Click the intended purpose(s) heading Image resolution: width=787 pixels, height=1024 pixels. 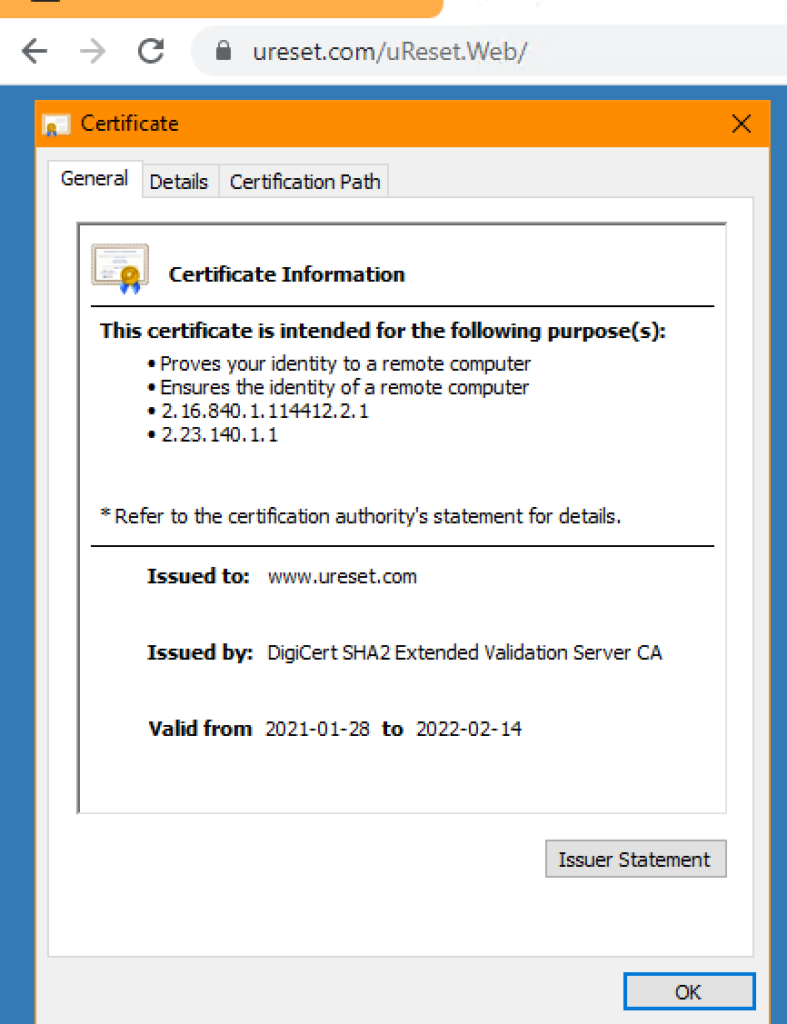coord(383,330)
